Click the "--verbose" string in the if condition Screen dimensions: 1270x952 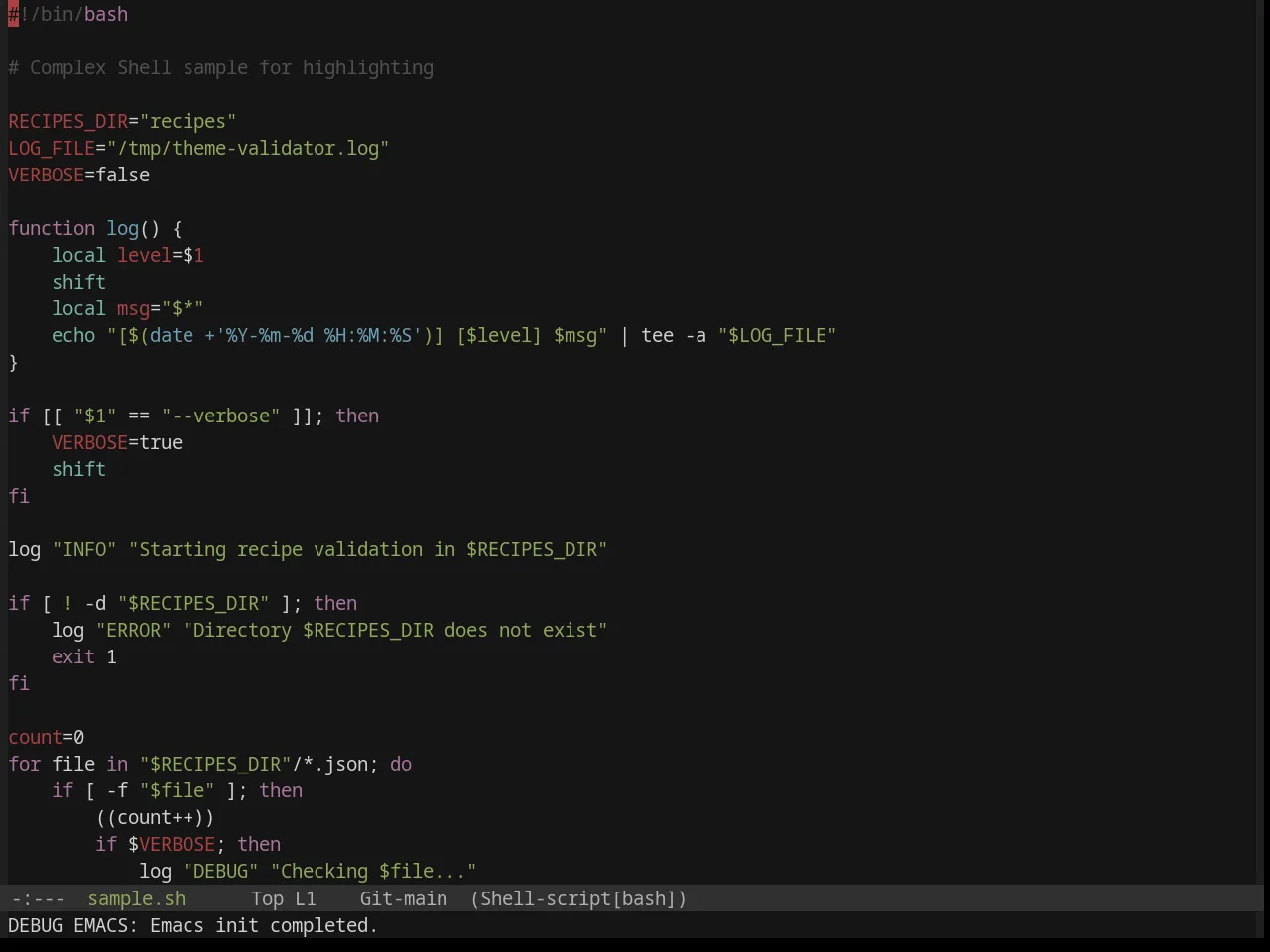(x=220, y=416)
